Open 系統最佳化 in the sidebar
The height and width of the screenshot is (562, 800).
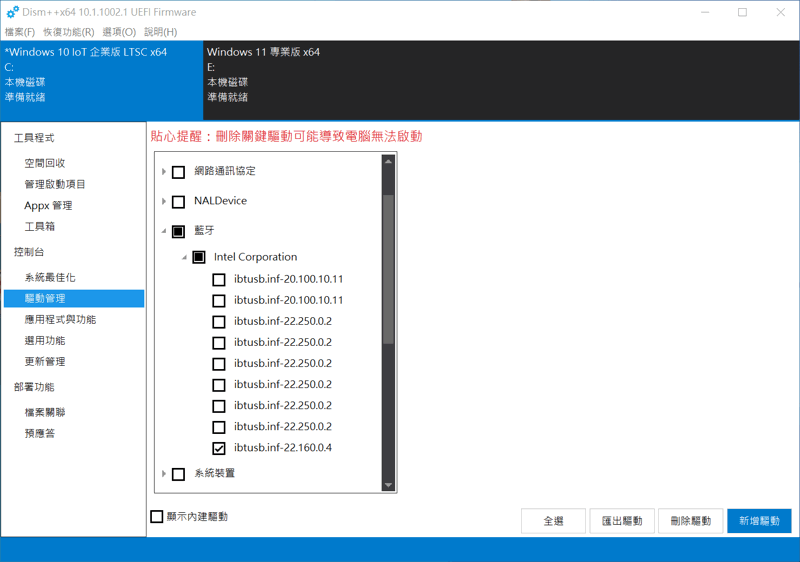(x=49, y=277)
